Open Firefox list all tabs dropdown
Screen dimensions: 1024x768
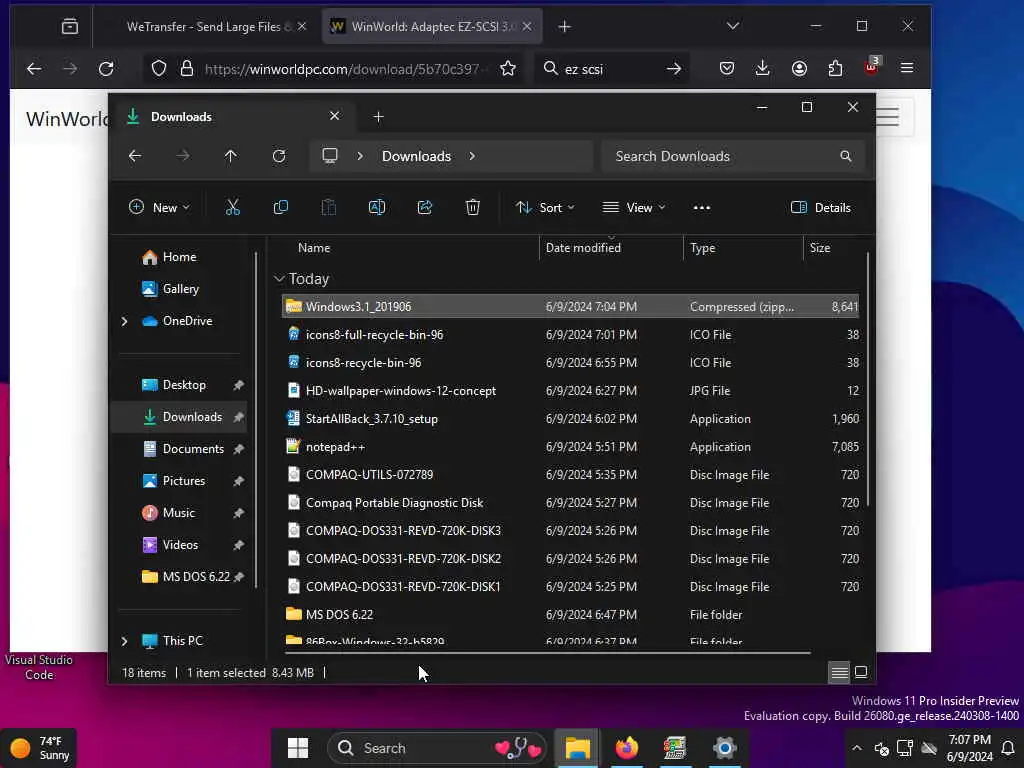pos(733,26)
